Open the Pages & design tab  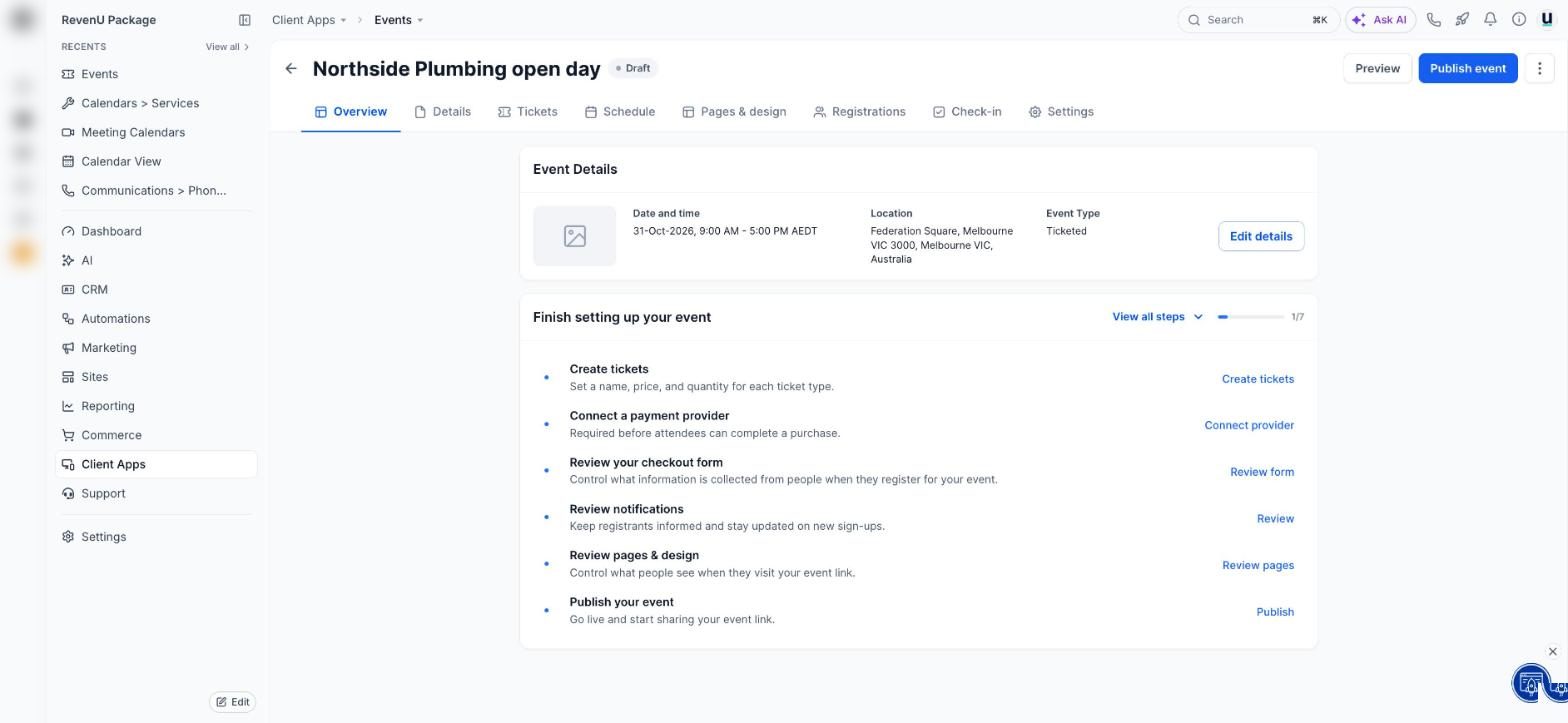coord(734,112)
